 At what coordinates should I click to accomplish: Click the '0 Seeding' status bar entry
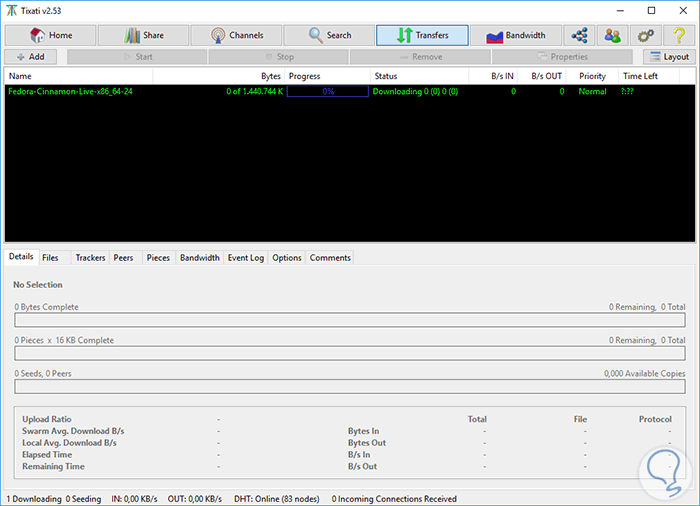coord(83,499)
